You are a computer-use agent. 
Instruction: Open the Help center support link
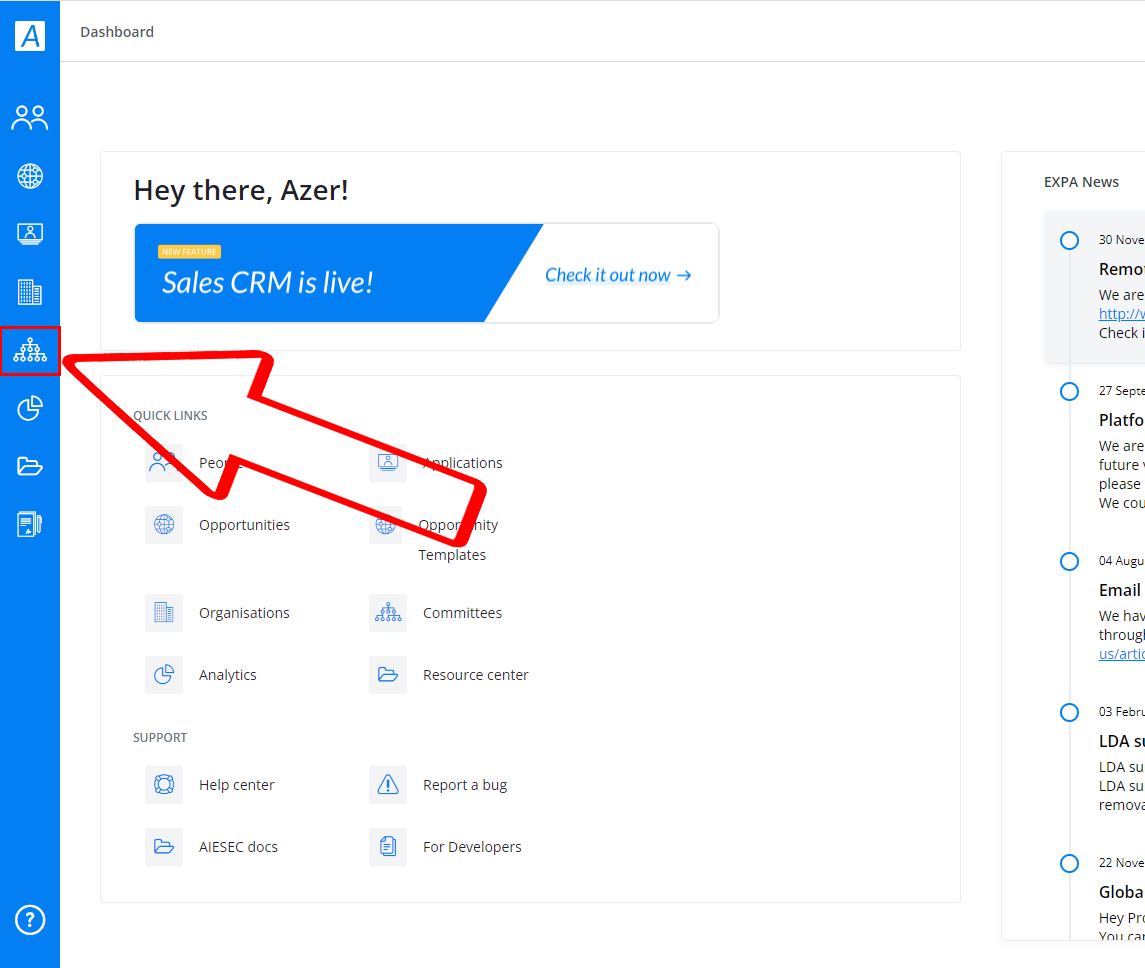pos(237,785)
